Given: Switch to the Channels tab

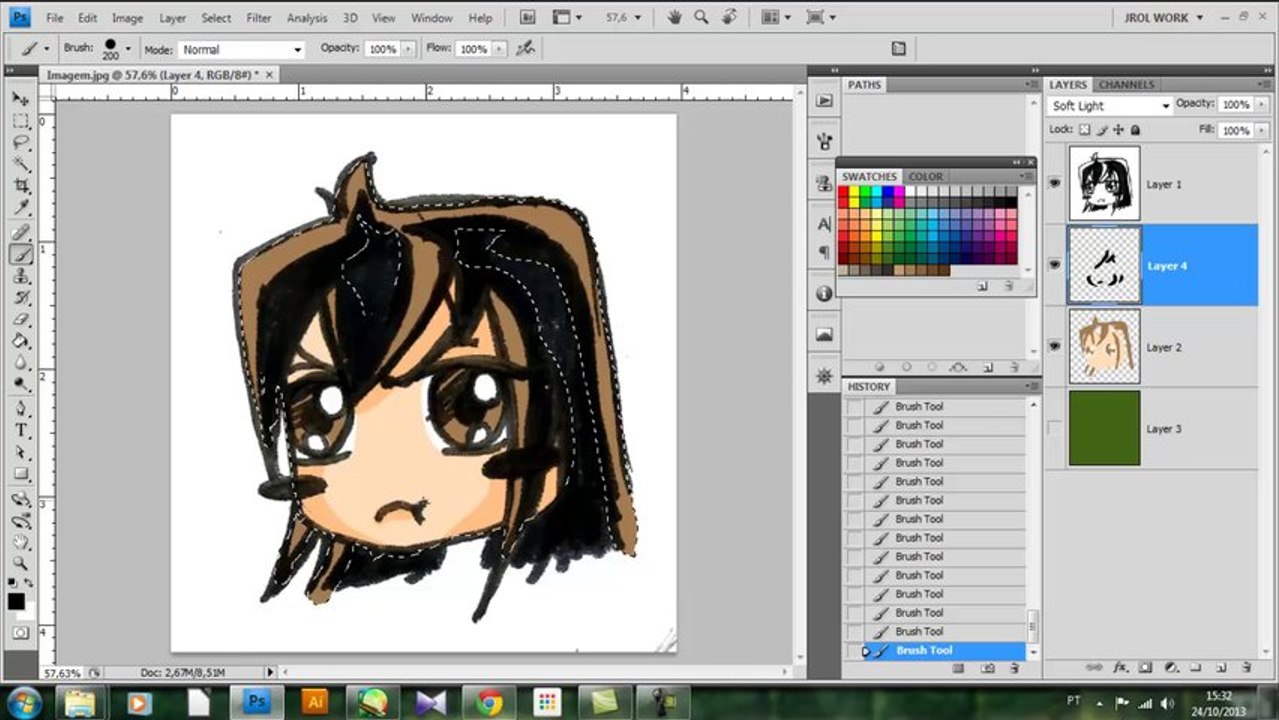Looking at the screenshot, I should tap(1126, 85).
